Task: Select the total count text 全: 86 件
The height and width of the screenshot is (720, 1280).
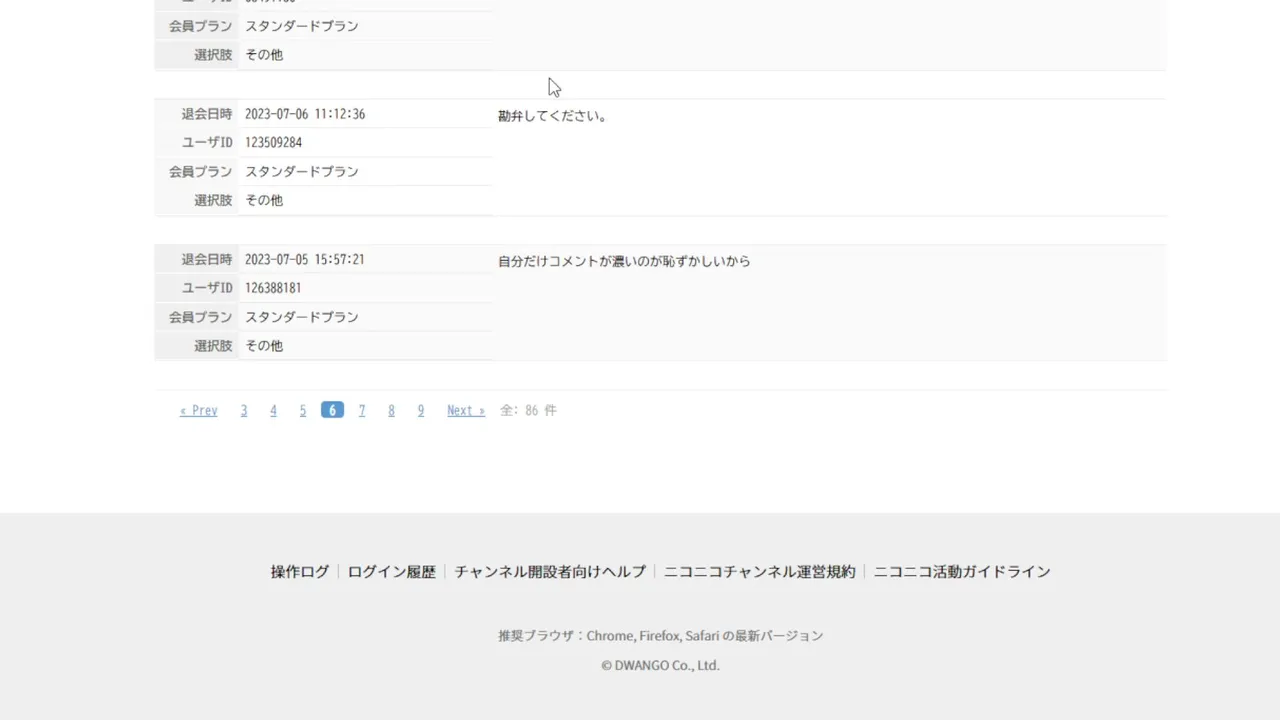Action: coord(528,411)
